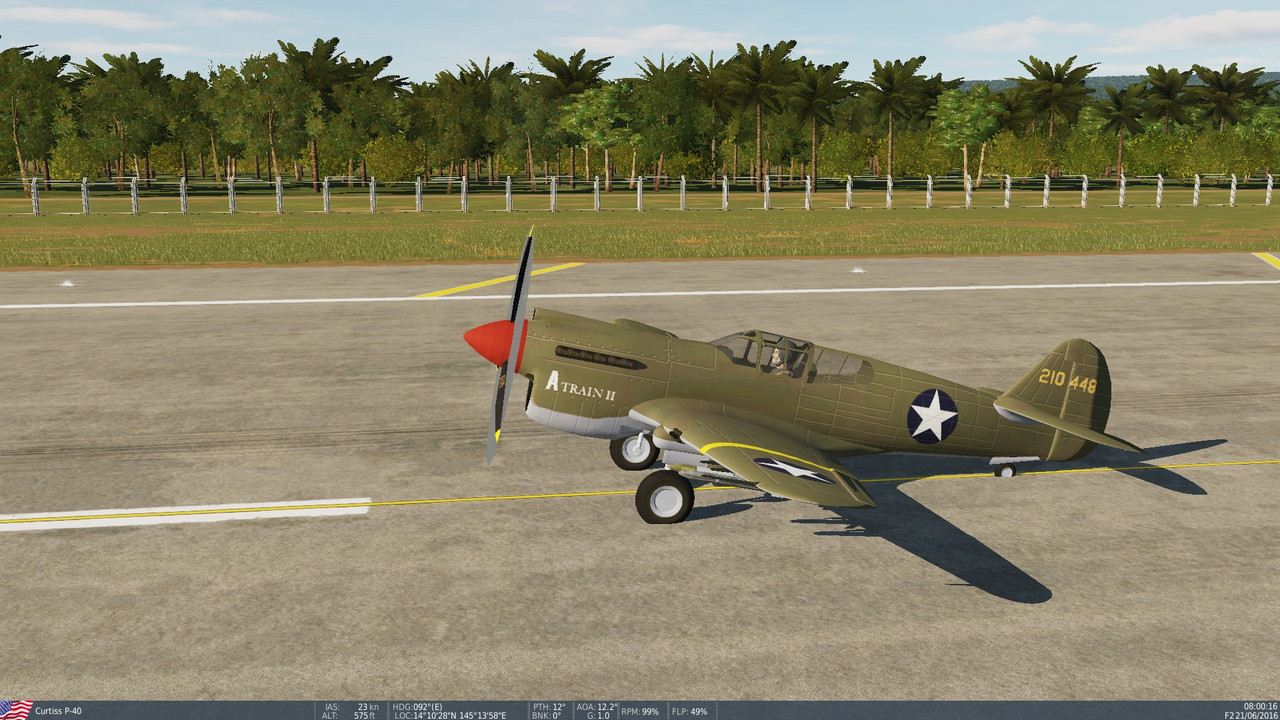Click the US flag icon in status bar
Screen dimensions: 1280x720
pyautogui.click(x=16, y=710)
